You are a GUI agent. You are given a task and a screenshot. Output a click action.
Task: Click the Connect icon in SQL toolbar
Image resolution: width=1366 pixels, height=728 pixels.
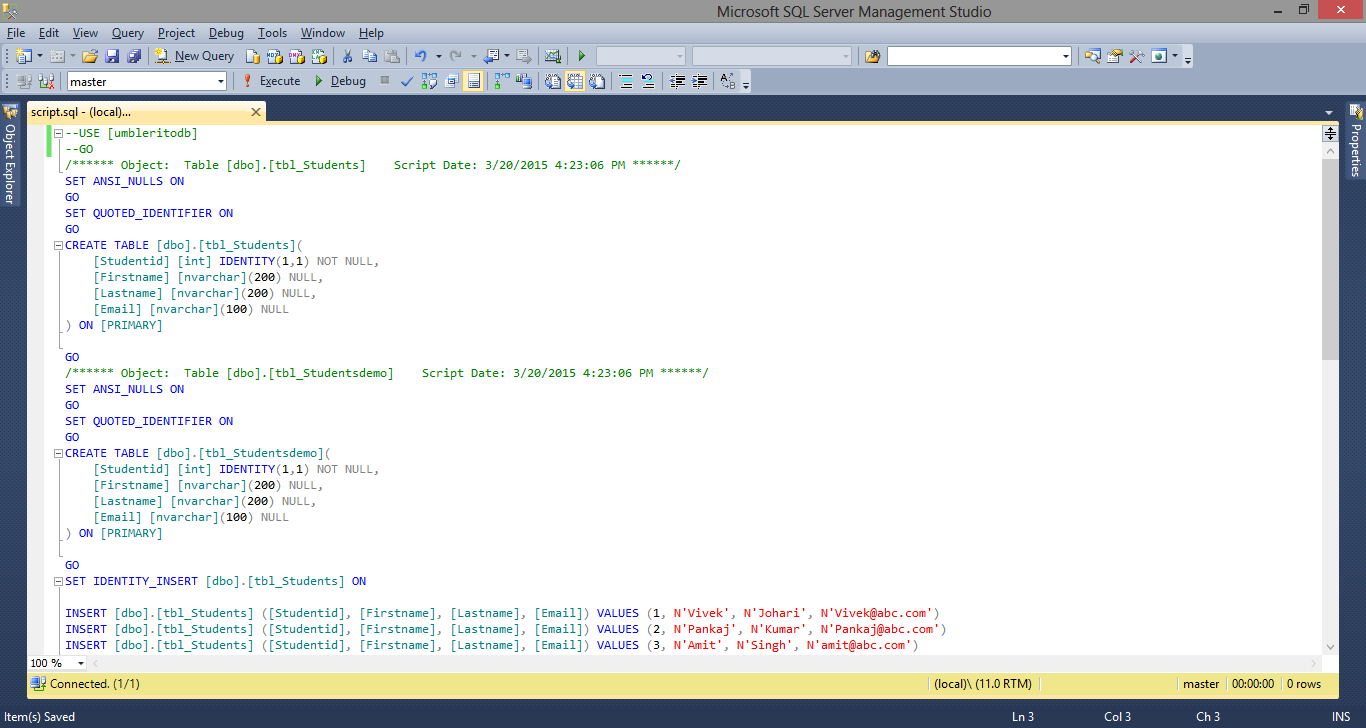23,81
